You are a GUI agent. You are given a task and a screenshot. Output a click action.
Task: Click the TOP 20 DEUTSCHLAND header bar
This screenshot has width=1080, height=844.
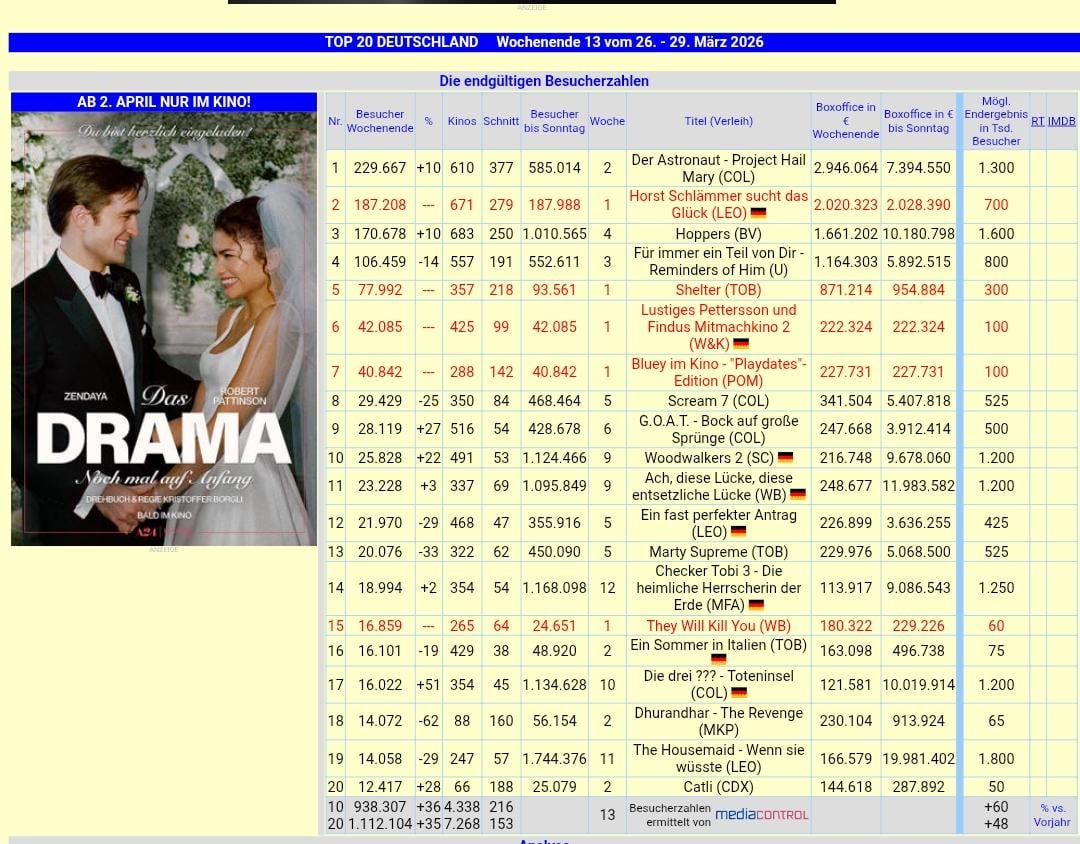(x=544, y=42)
